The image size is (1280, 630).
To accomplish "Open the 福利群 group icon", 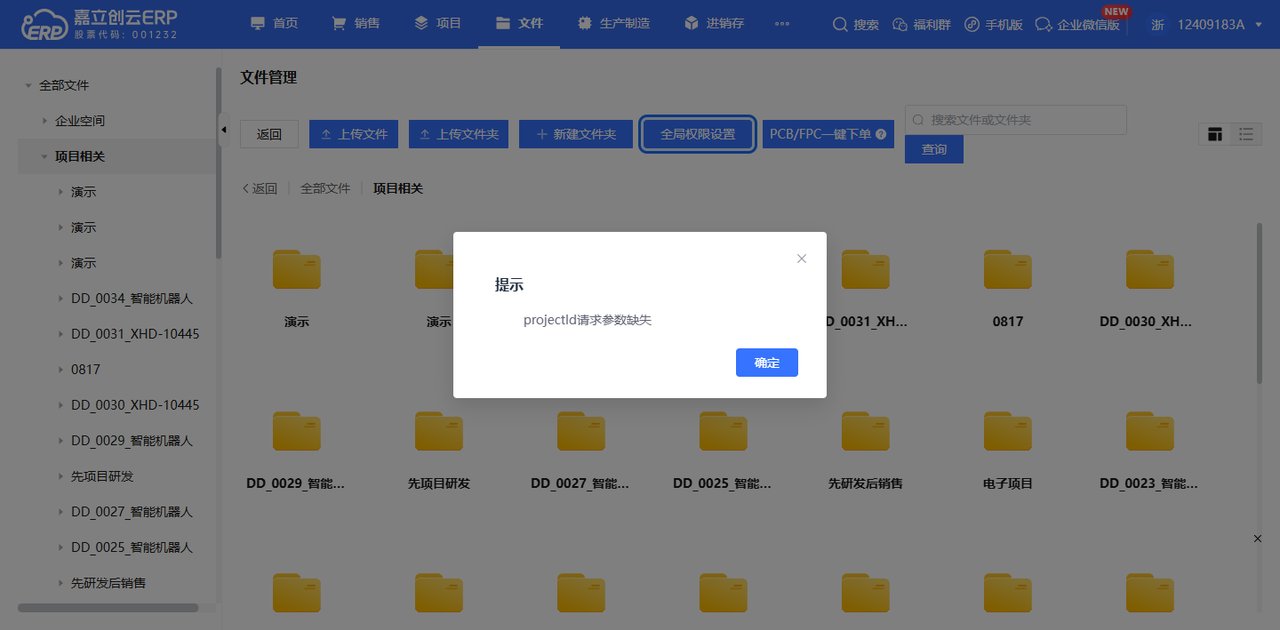I will [898, 24].
